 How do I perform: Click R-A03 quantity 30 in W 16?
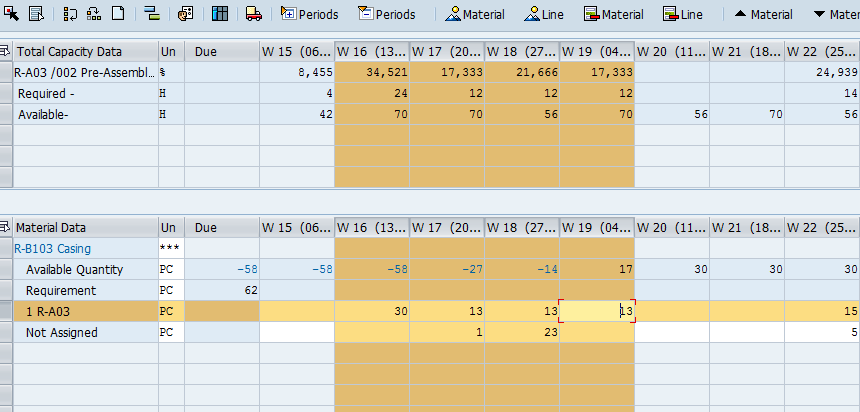tap(371, 311)
